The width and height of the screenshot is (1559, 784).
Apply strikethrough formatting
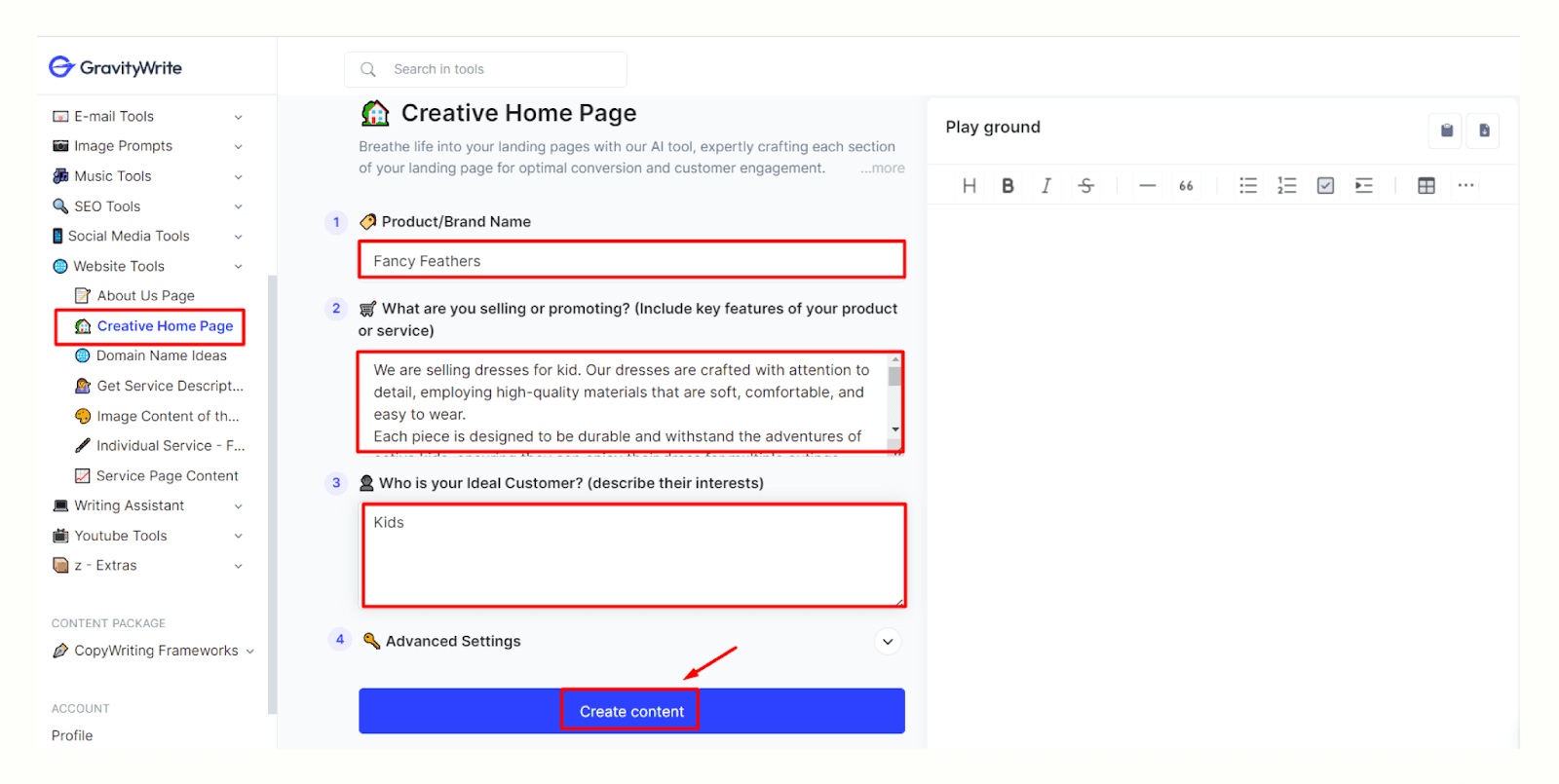[x=1086, y=186]
